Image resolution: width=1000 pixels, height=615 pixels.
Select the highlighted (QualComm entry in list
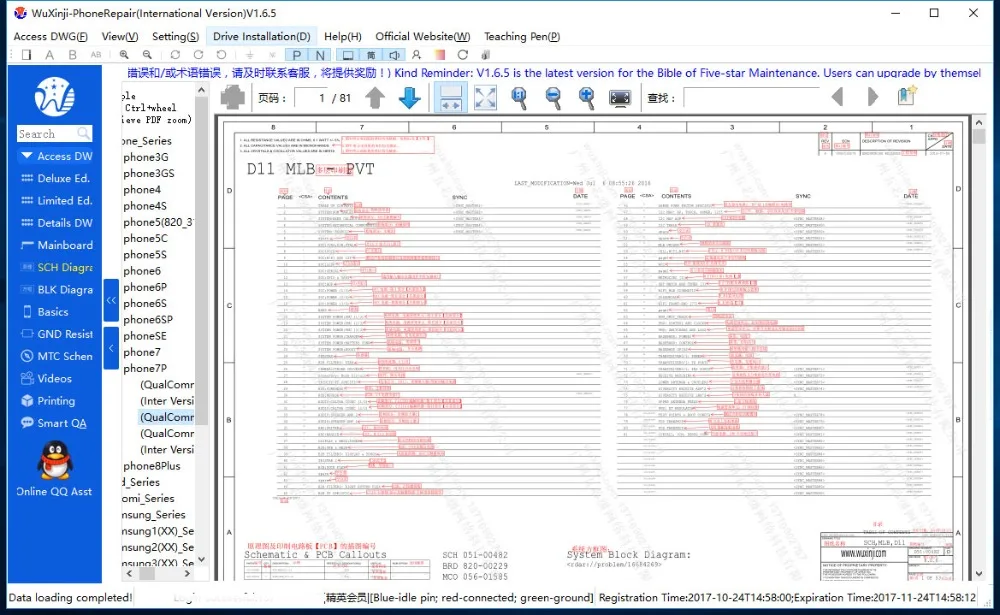[x=166, y=417]
